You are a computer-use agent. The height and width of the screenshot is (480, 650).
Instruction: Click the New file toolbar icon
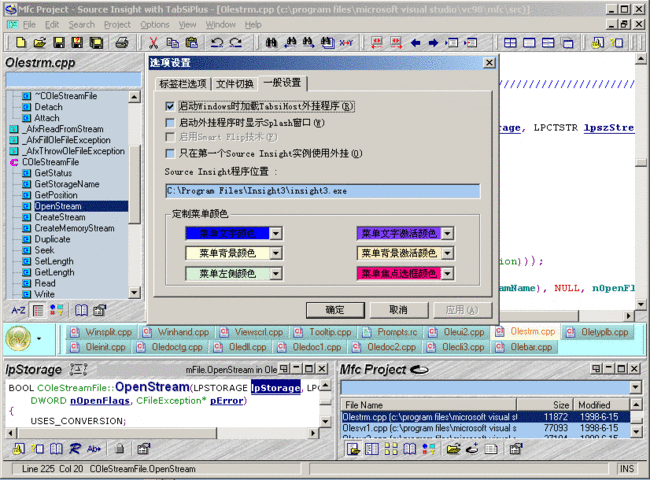pyautogui.click(x=21, y=42)
